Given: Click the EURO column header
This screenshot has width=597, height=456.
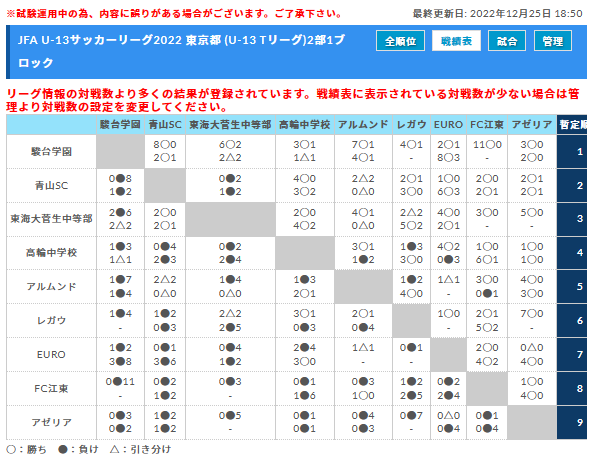Looking at the screenshot, I should coord(448,124).
